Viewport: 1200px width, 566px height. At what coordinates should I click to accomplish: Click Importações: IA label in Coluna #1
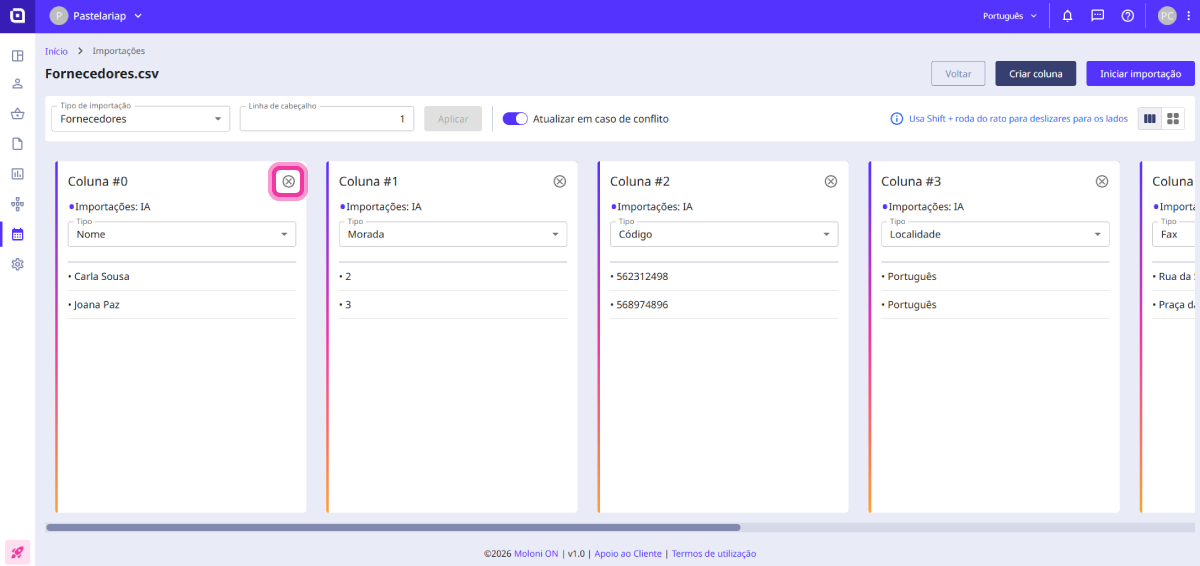(x=383, y=207)
